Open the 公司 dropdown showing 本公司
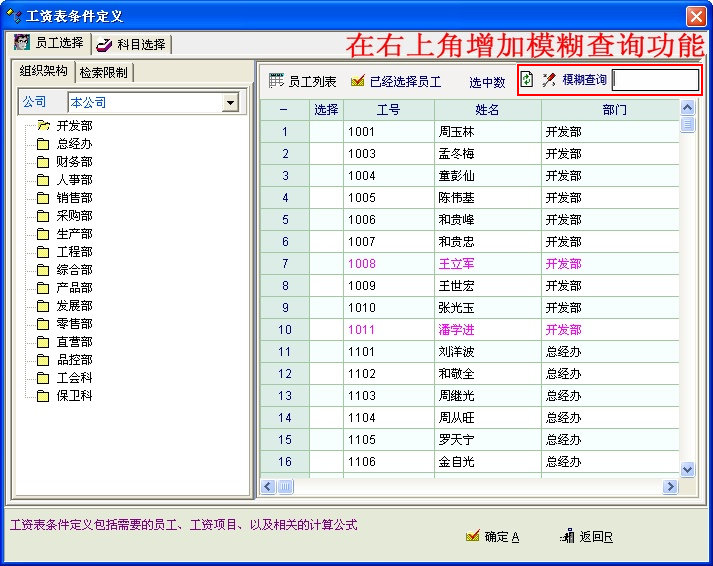 231,102
